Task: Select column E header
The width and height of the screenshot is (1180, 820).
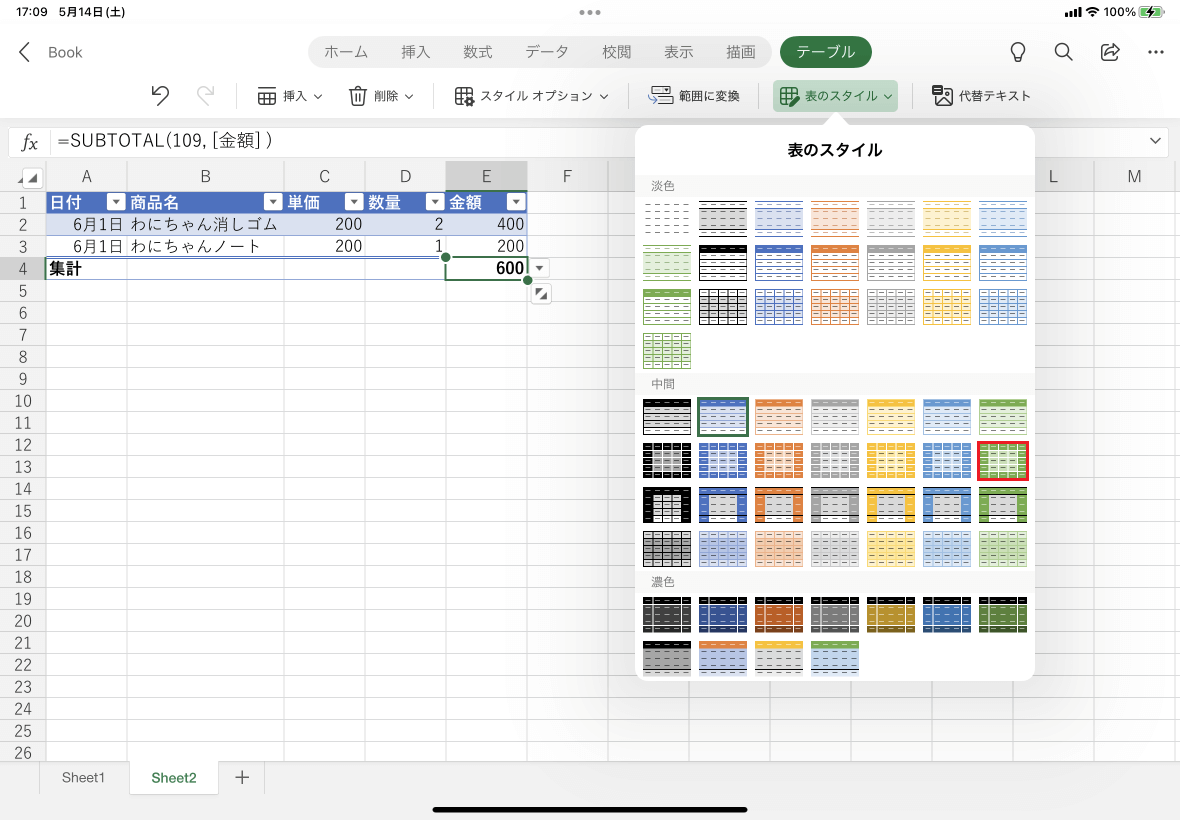Action: [486, 176]
